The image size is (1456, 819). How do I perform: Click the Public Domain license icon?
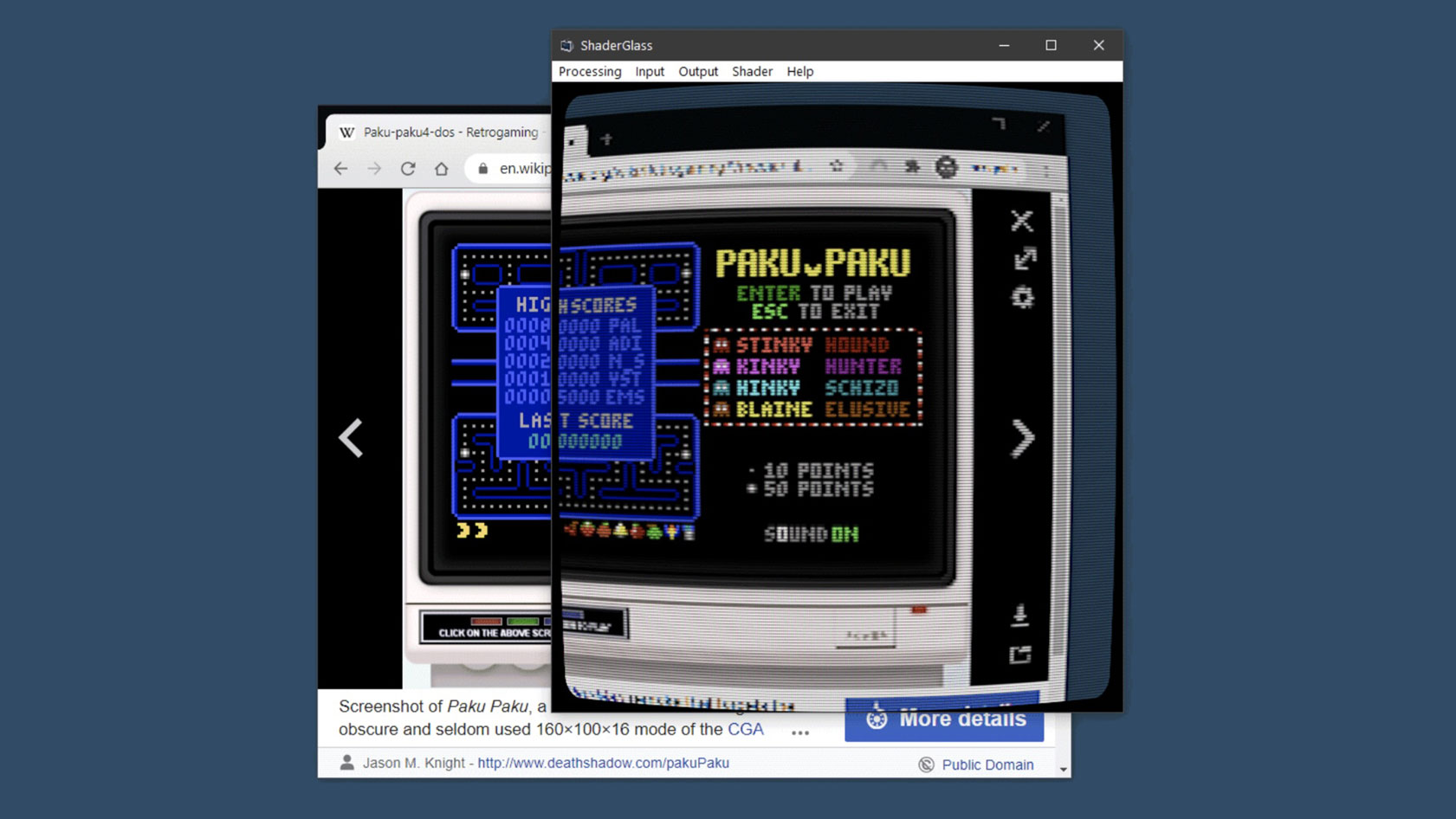[x=926, y=764]
